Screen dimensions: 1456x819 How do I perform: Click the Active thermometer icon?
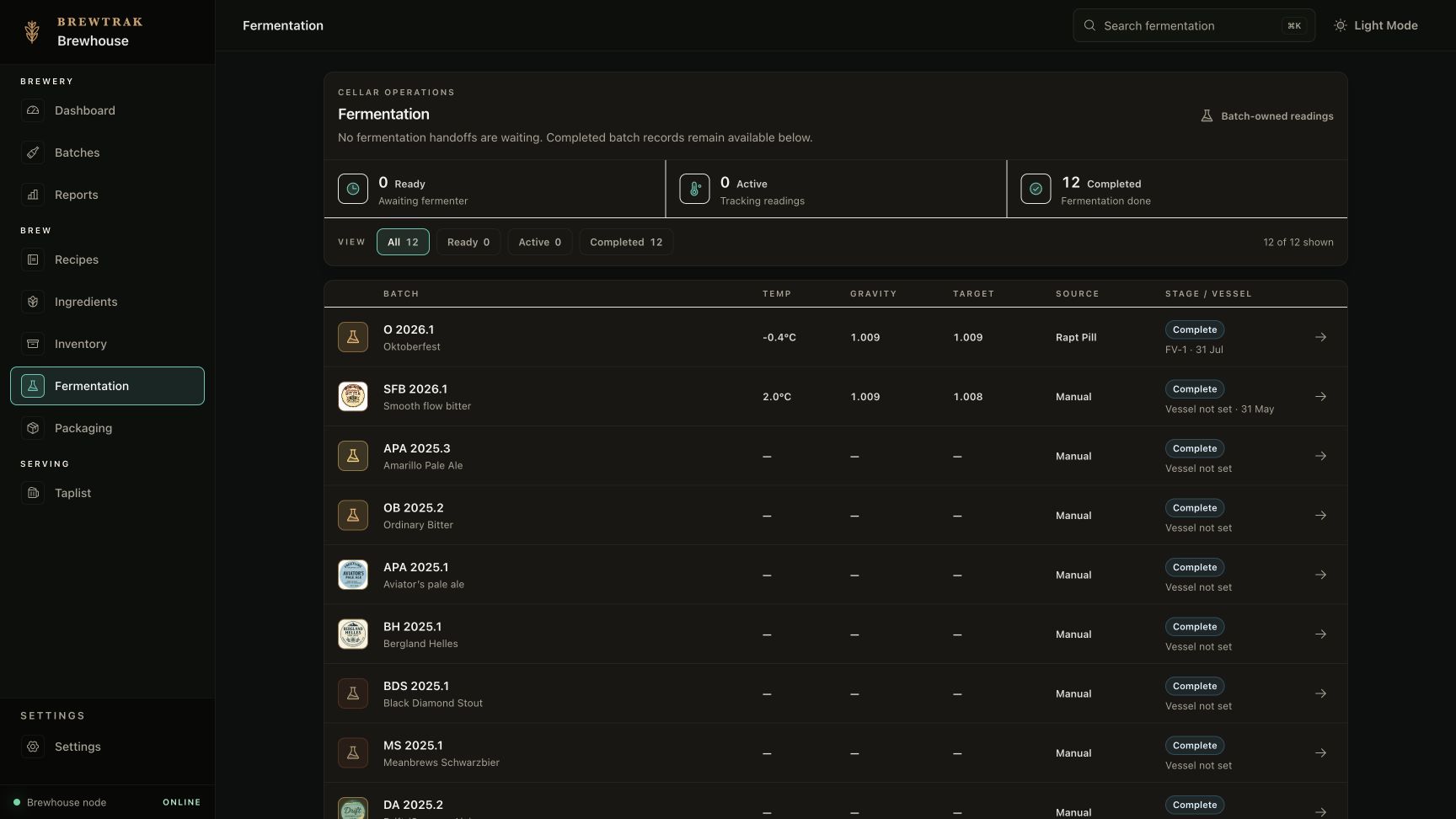[x=694, y=189]
